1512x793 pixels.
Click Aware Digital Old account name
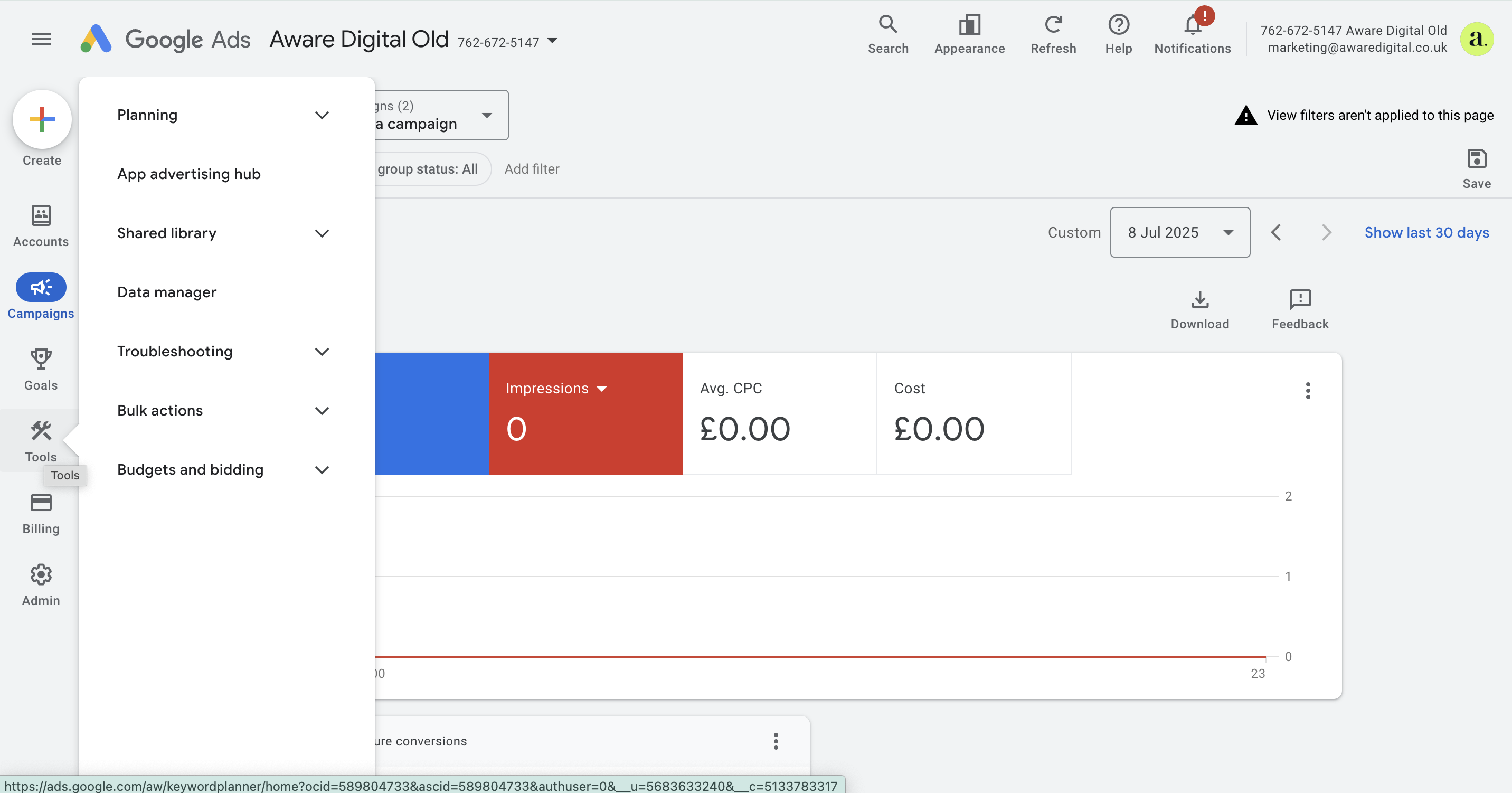(359, 39)
